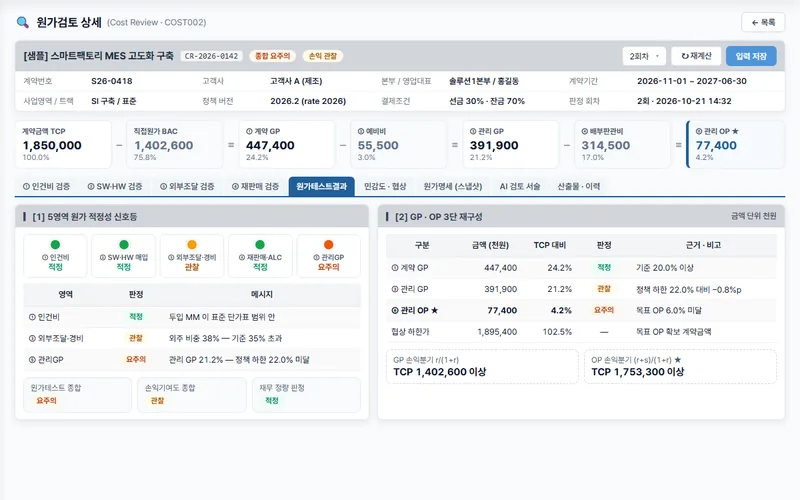Click yellow signal light for 외부조달·경비
Screen dimensions: 800x500
pyautogui.click(x=192, y=245)
